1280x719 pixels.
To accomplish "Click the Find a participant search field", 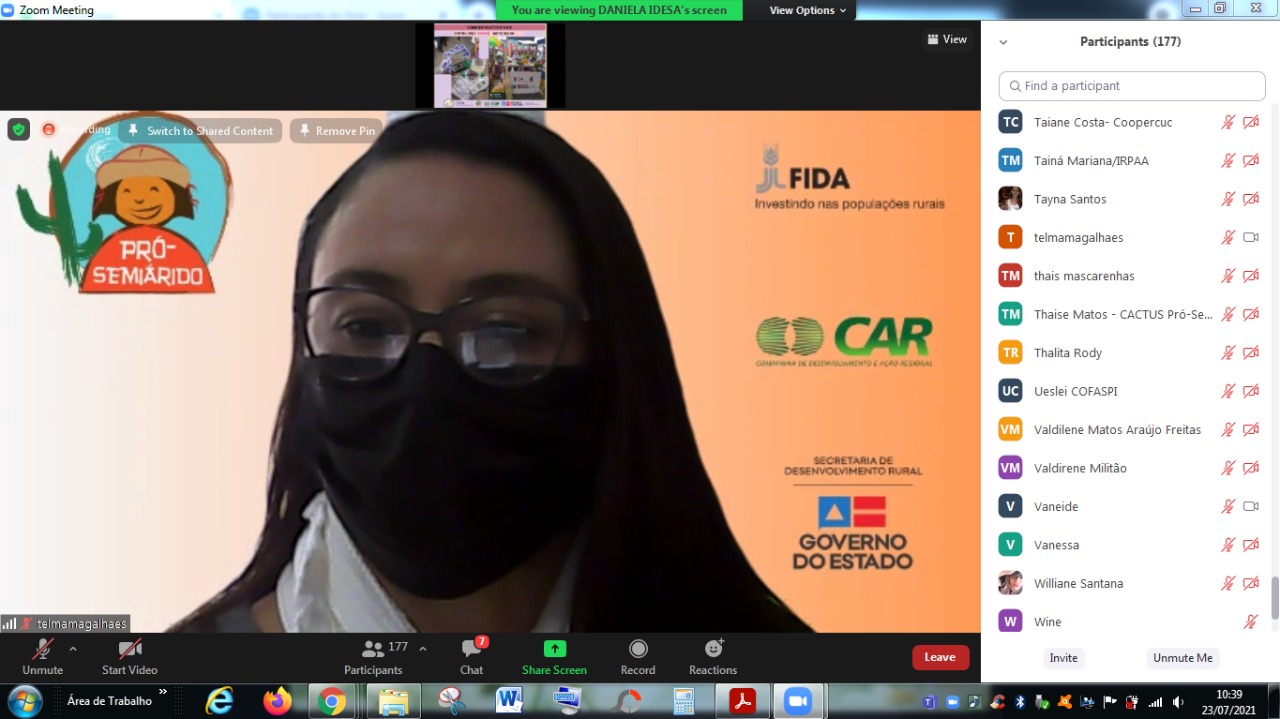I will coord(1132,86).
